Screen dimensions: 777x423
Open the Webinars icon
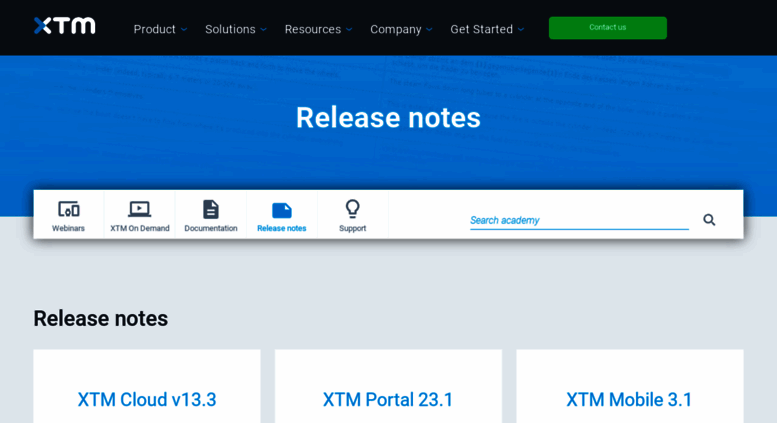tap(68, 209)
